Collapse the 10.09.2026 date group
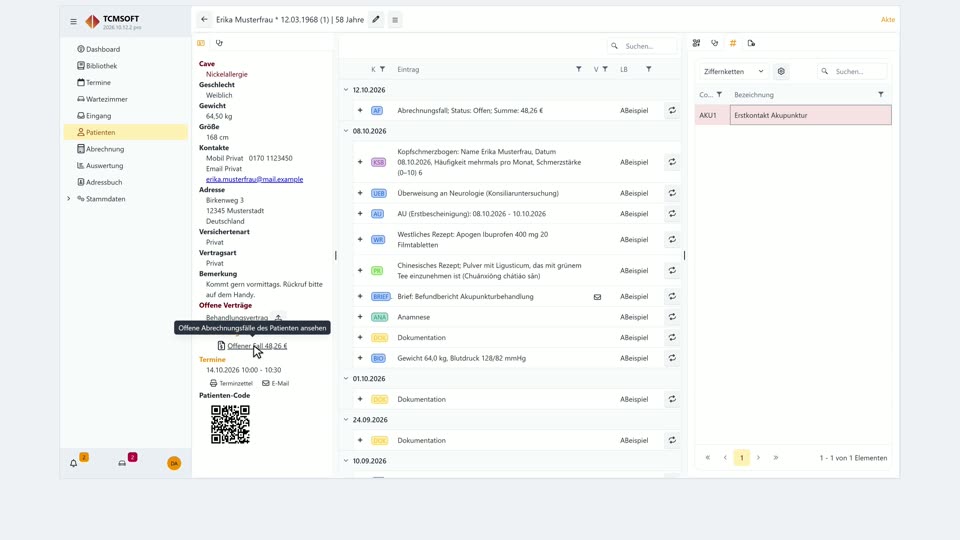 coord(346,461)
